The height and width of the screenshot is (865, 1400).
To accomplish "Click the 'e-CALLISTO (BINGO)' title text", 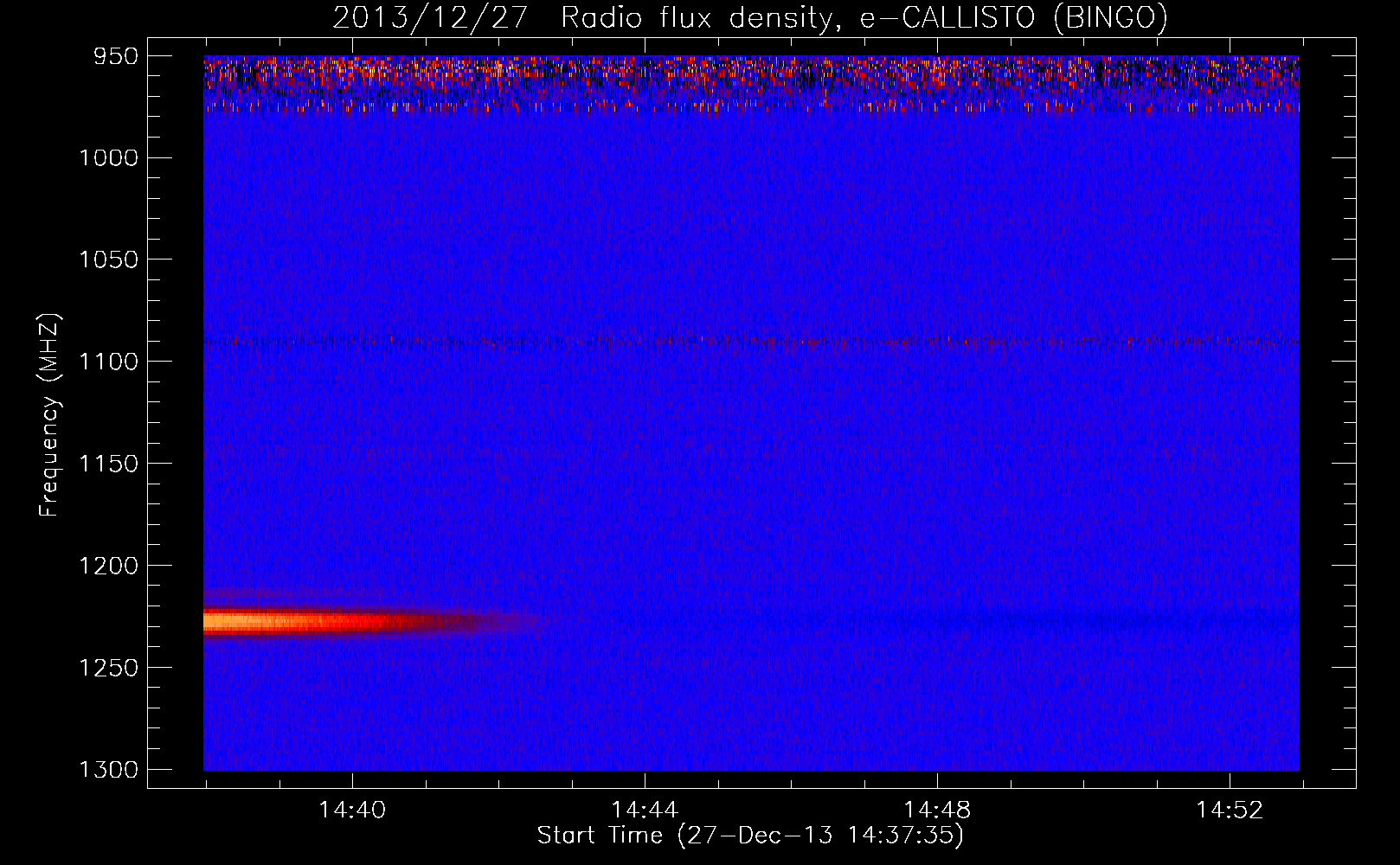I will [1014, 17].
